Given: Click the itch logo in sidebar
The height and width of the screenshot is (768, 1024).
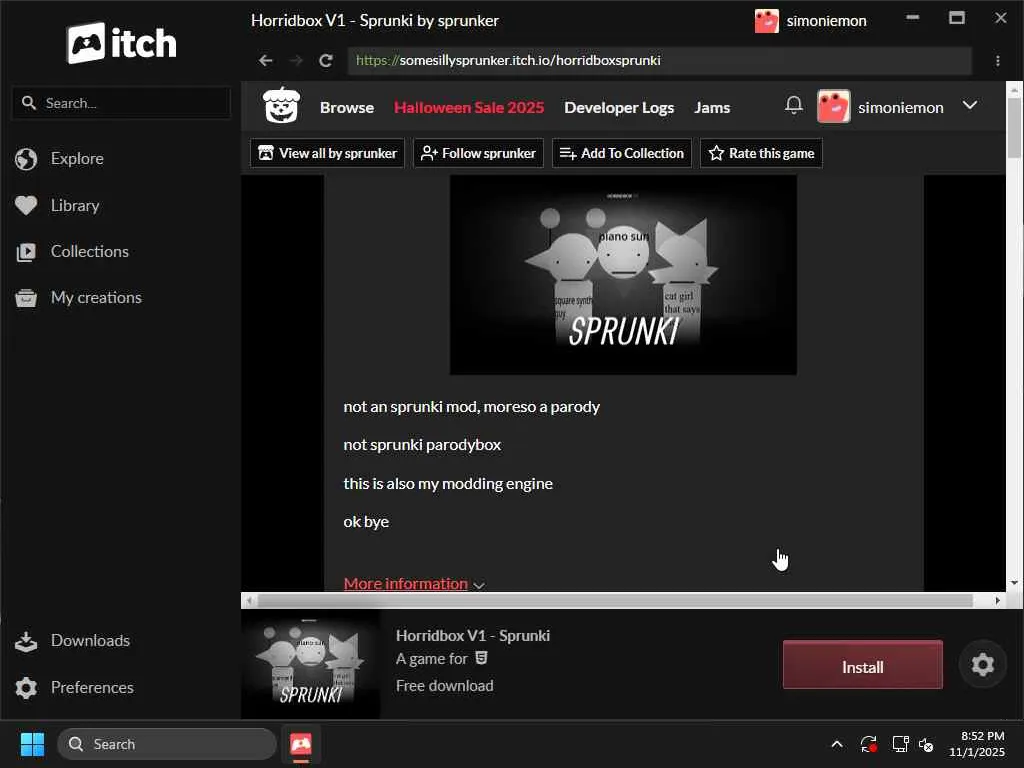Looking at the screenshot, I should pyautogui.click(x=121, y=43).
